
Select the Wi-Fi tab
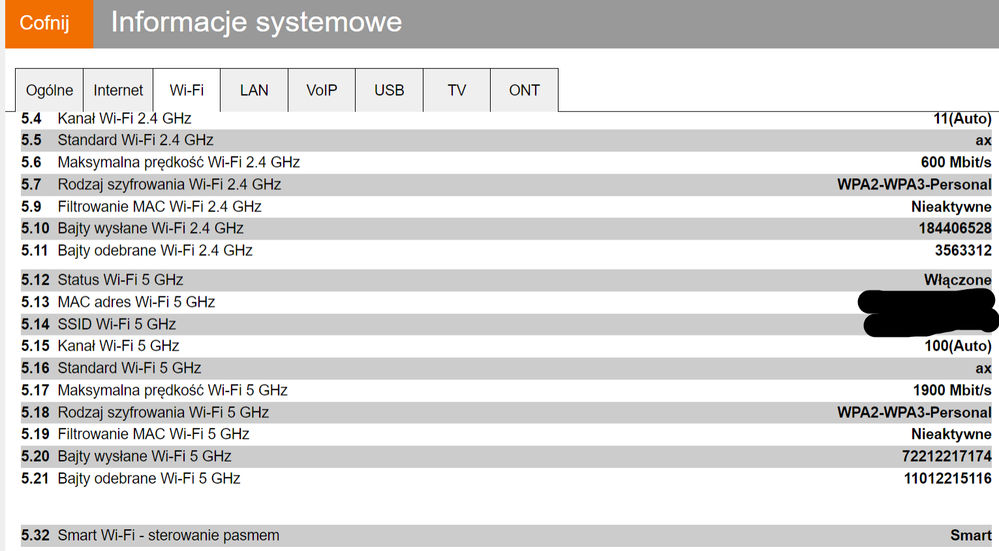[x=186, y=90]
